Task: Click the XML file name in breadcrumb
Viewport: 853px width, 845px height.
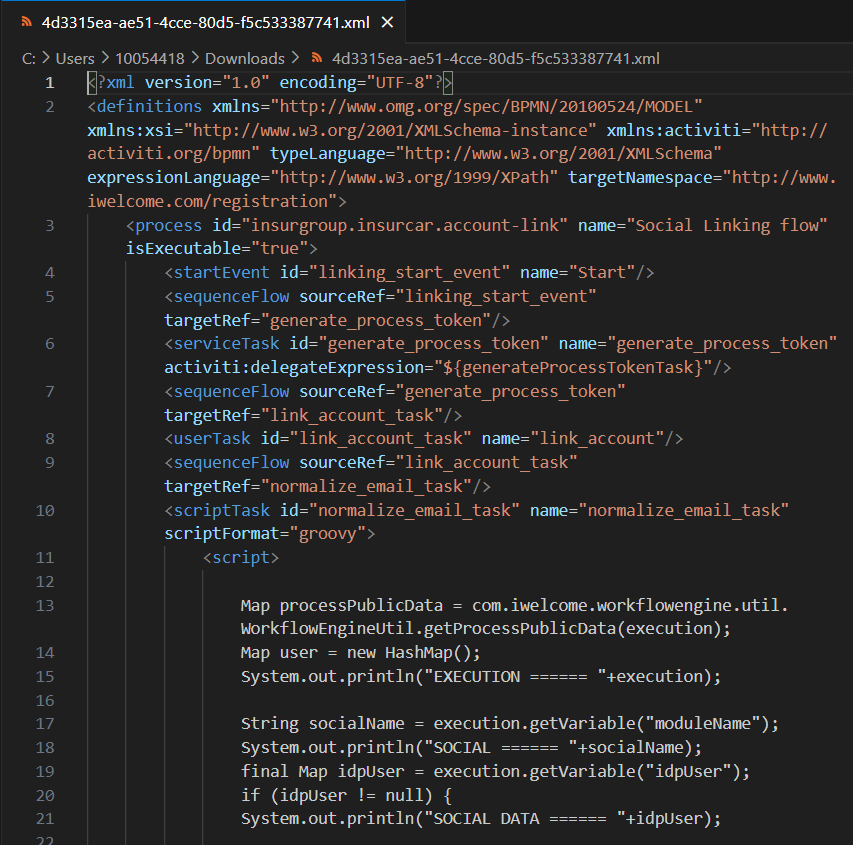Action: (496, 58)
